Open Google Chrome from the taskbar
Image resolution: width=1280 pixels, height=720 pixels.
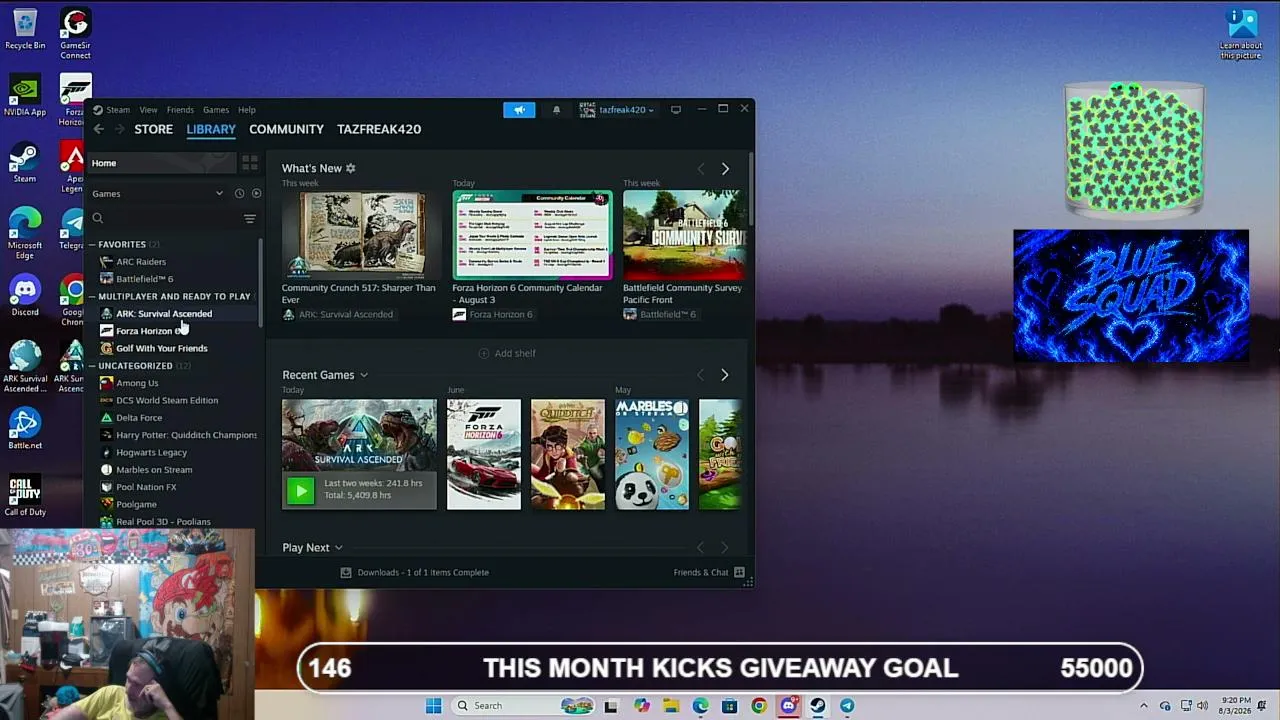pos(759,706)
